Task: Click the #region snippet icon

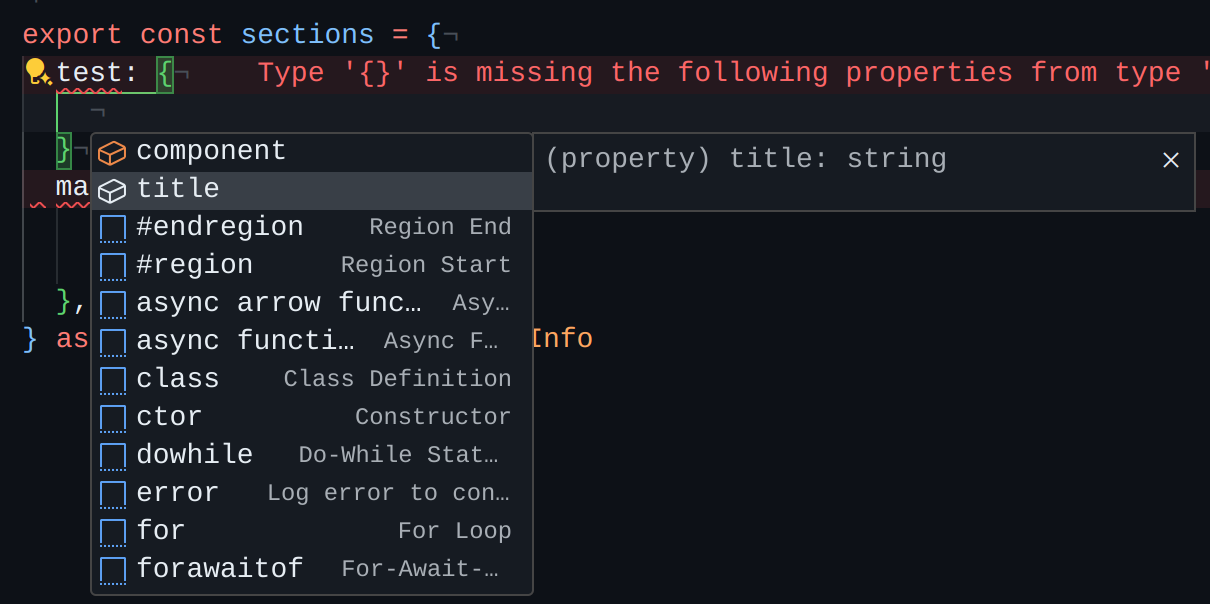Action: click(113, 267)
